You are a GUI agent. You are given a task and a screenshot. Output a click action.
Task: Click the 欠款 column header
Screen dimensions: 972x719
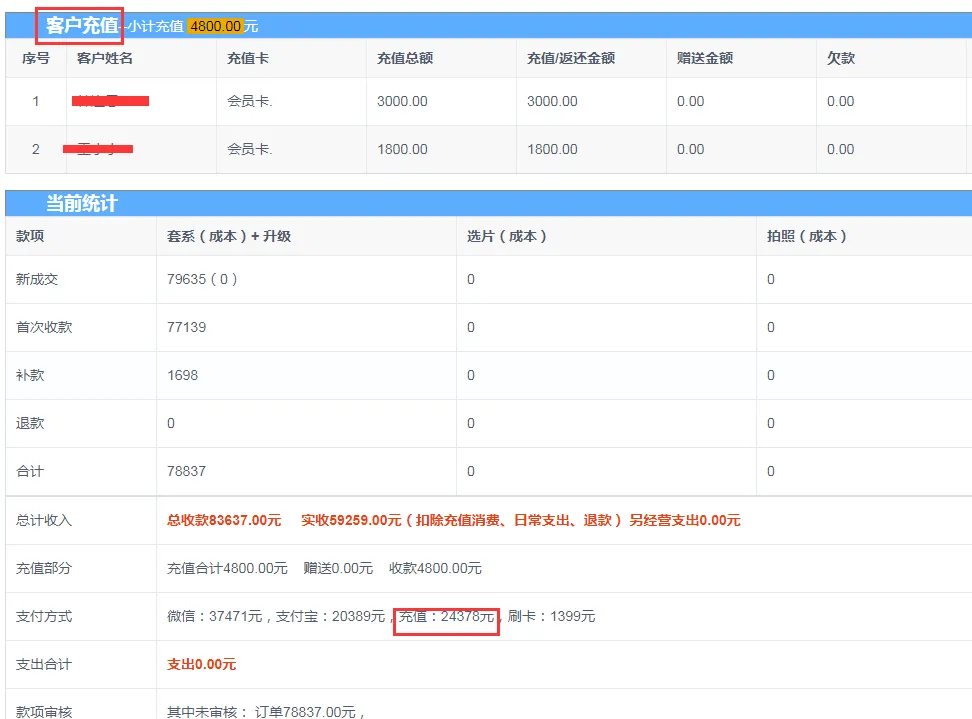click(841, 58)
